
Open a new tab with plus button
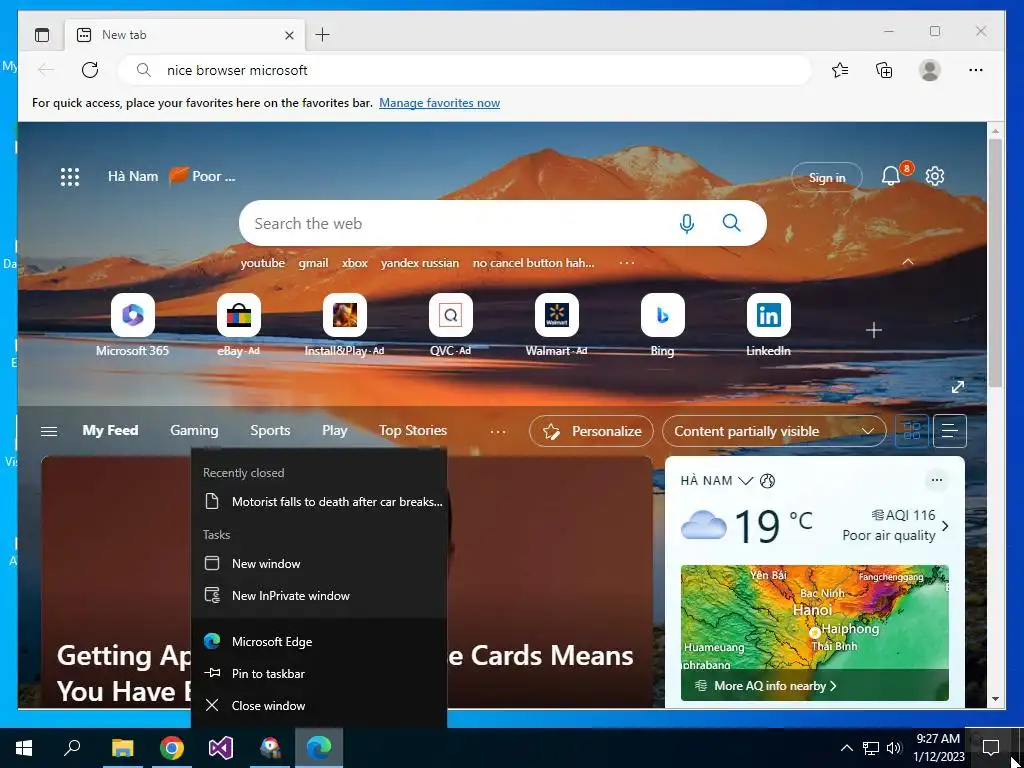coord(323,35)
